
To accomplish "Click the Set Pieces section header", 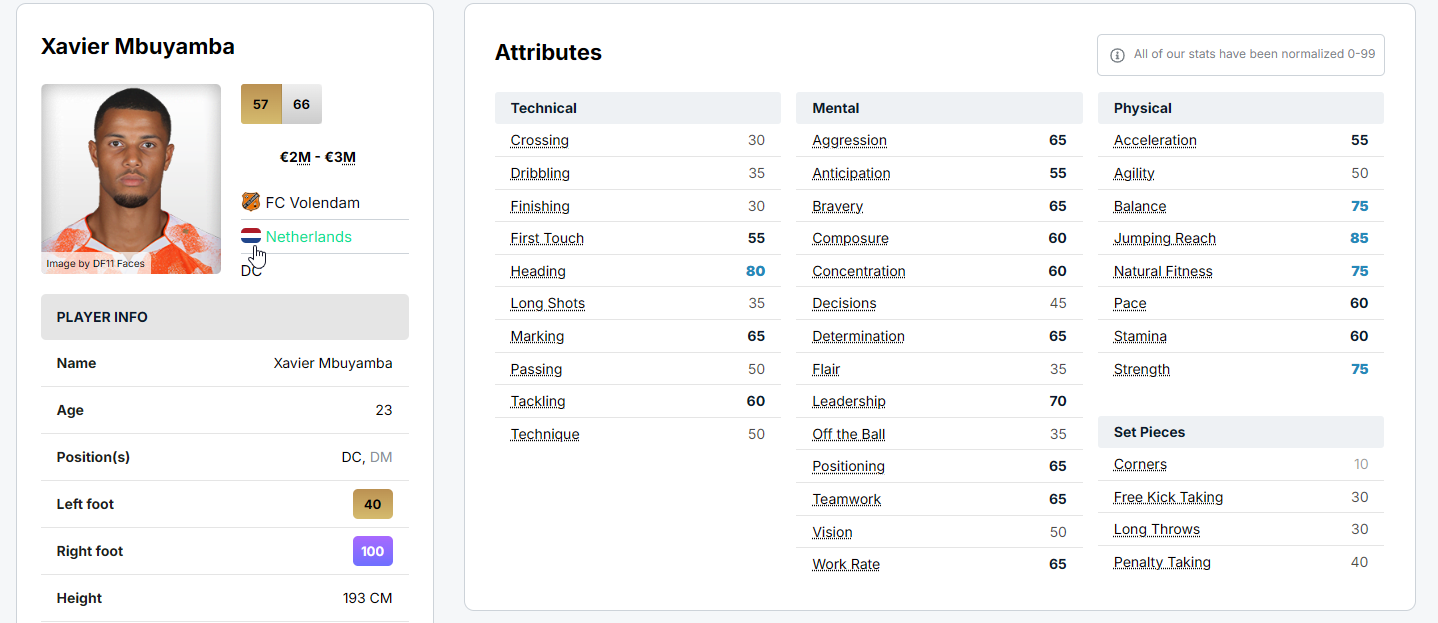I will 1149,432.
